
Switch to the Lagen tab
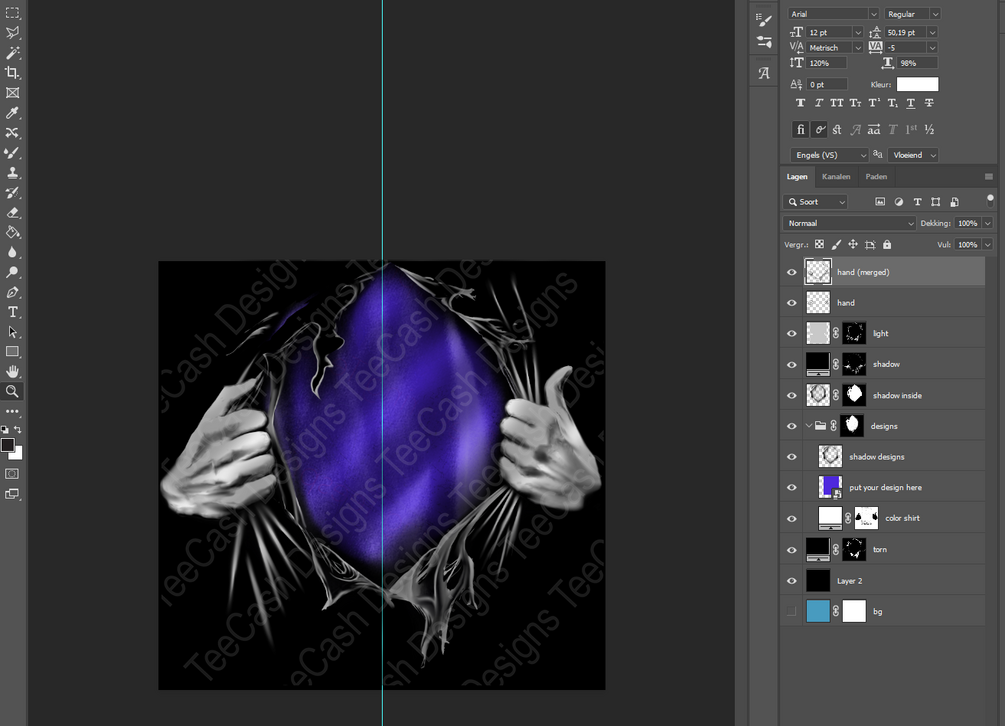(797, 177)
